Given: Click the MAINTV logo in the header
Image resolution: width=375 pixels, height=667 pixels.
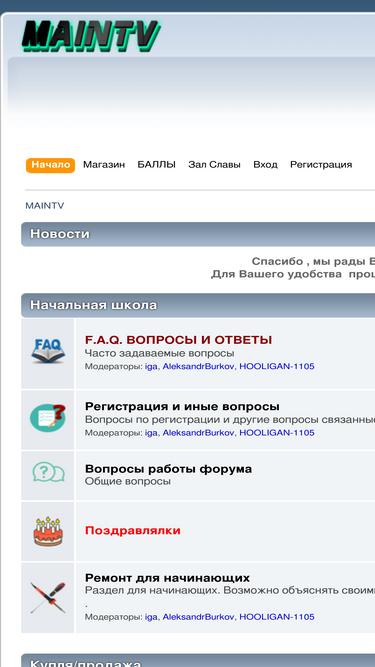Looking at the screenshot, I should coord(91,36).
